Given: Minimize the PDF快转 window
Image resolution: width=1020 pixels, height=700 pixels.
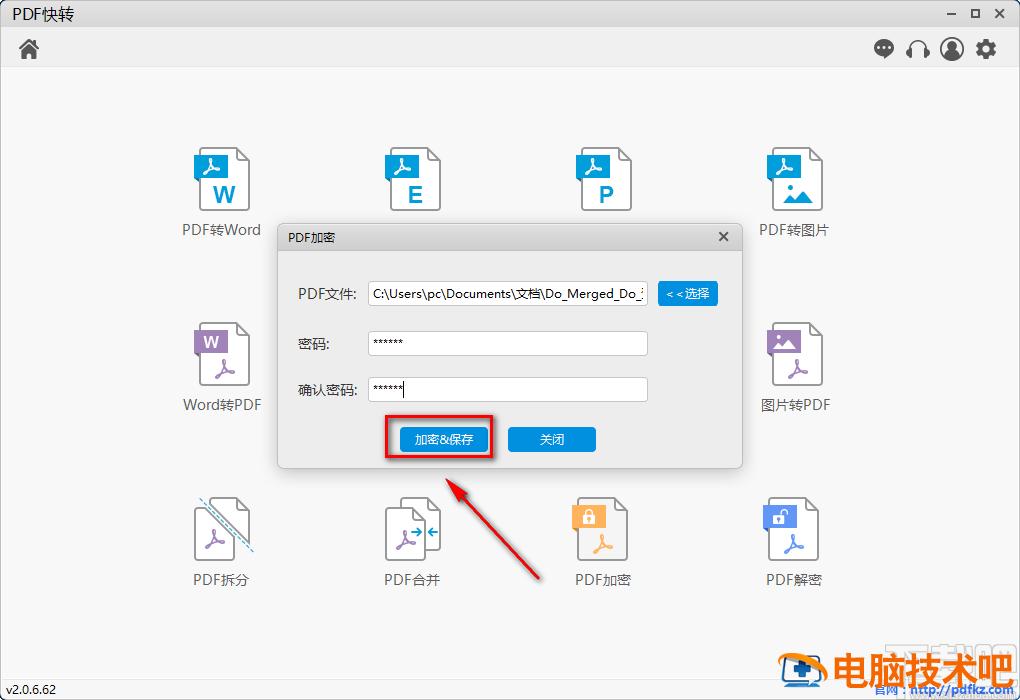Looking at the screenshot, I should pos(951,14).
